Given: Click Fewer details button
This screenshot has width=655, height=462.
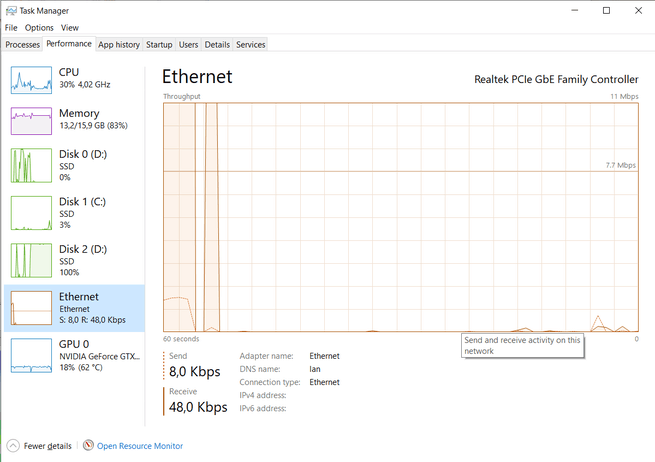Looking at the screenshot, I should [x=39, y=446].
